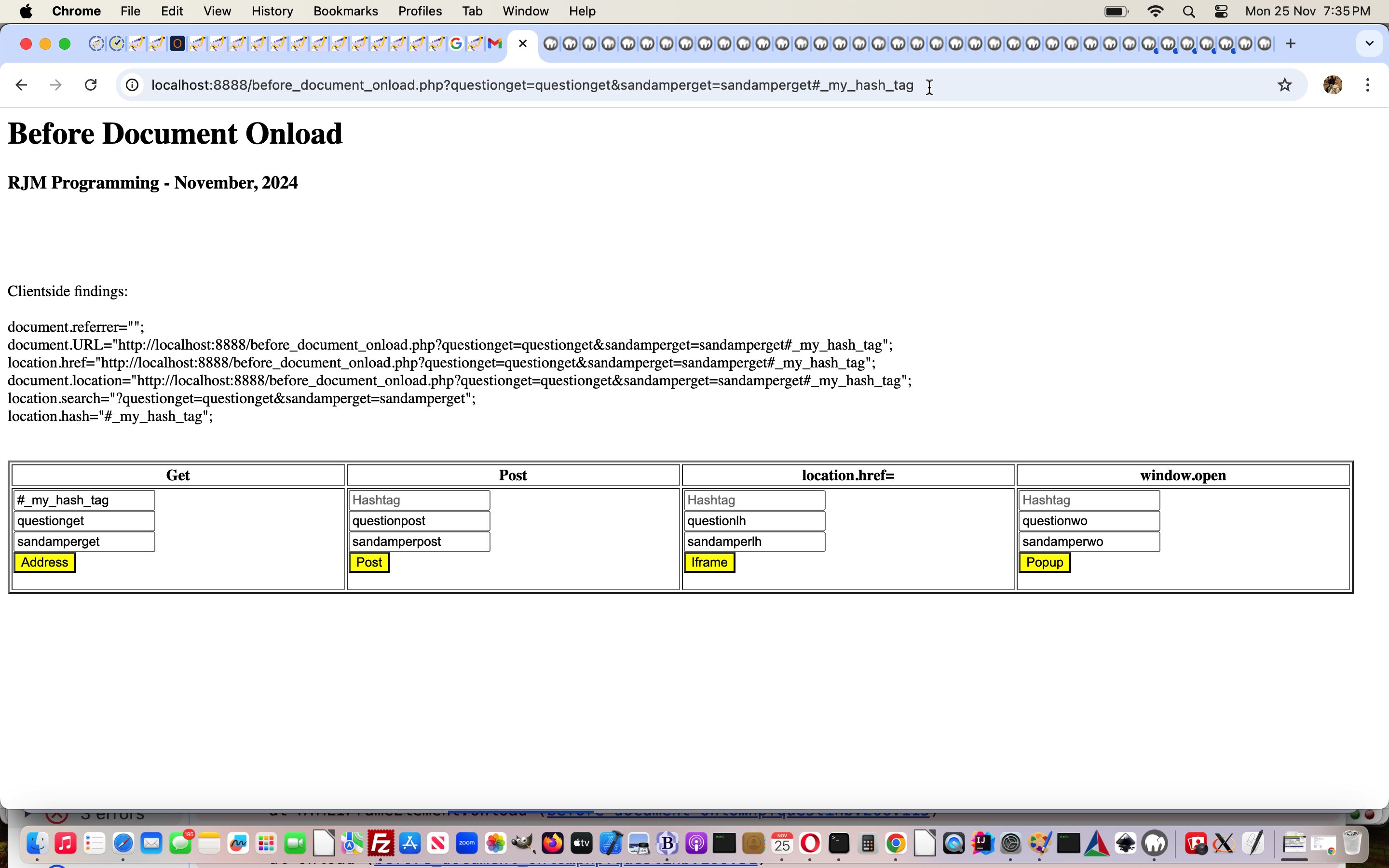The image size is (1389, 868).
Task: Open Photos app in the Dock
Action: (x=495, y=844)
